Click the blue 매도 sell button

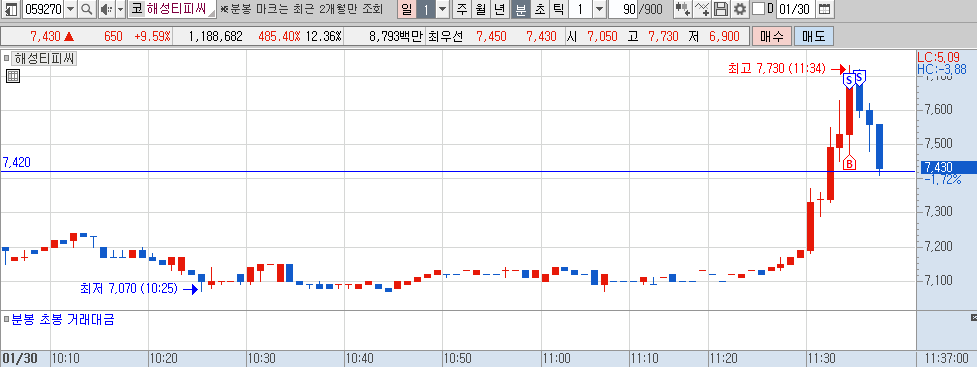(813, 37)
